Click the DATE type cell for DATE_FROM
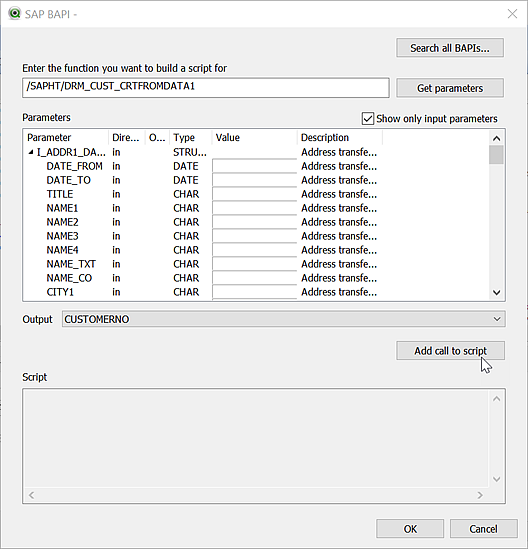This screenshot has width=528, height=549. 186,166
